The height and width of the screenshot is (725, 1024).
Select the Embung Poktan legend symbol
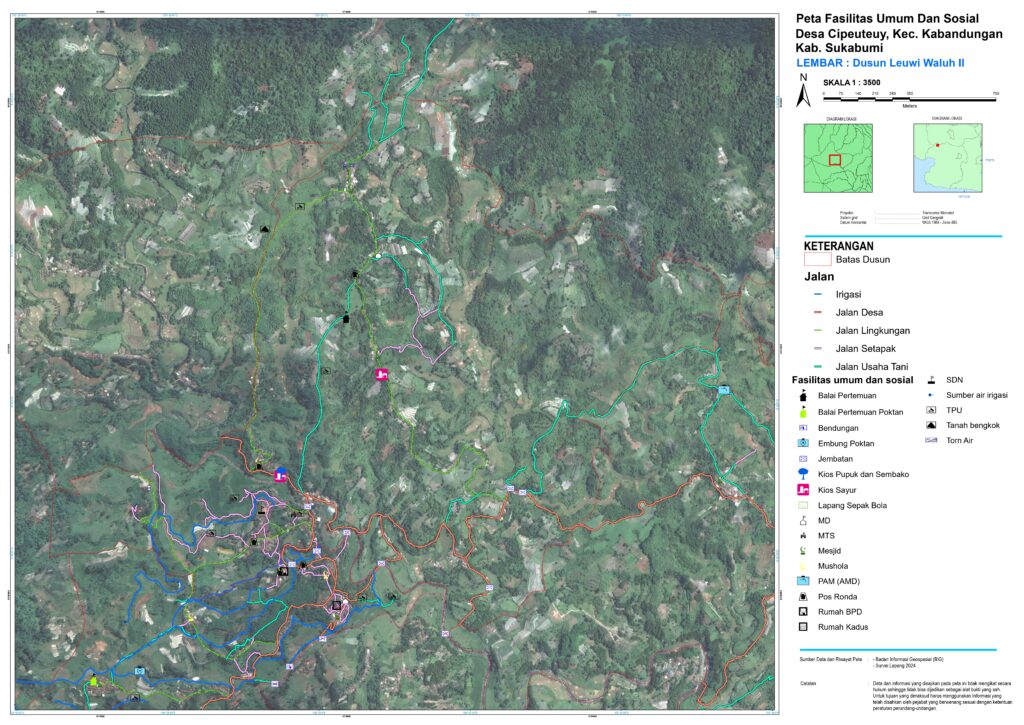point(803,443)
